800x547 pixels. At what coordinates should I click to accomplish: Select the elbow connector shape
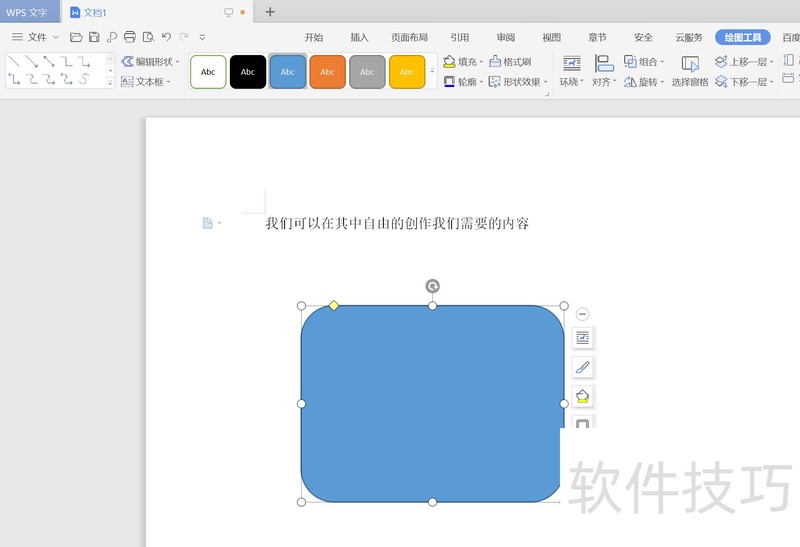[66, 62]
